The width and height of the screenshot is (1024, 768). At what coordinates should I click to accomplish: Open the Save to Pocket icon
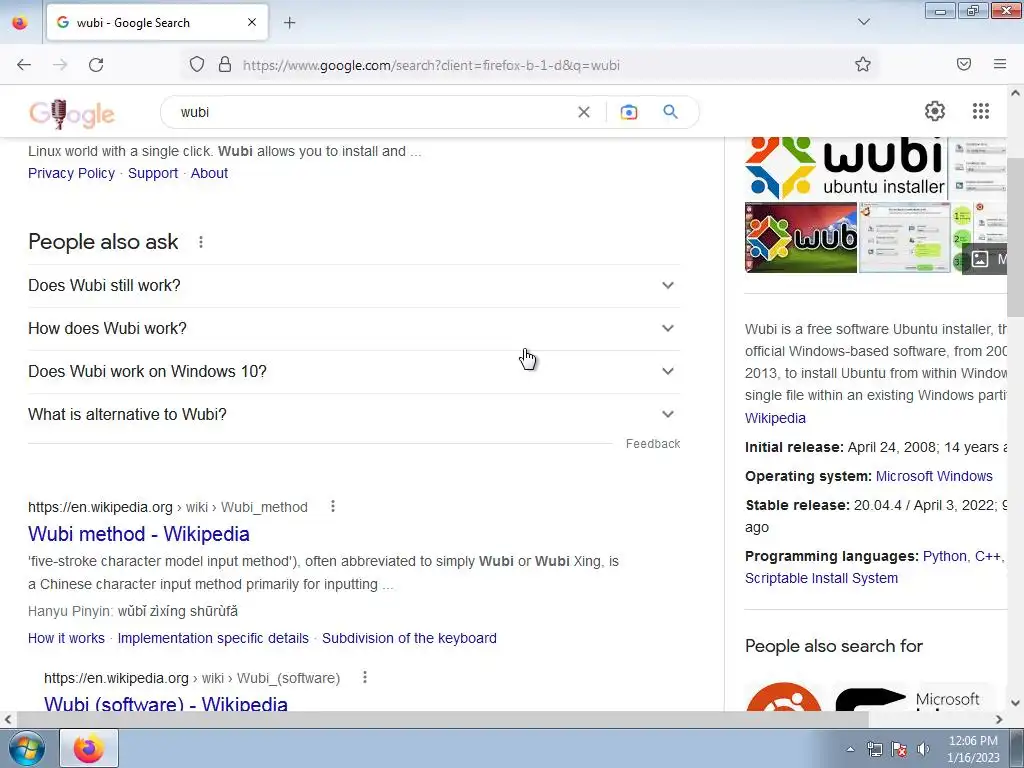point(964,64)
